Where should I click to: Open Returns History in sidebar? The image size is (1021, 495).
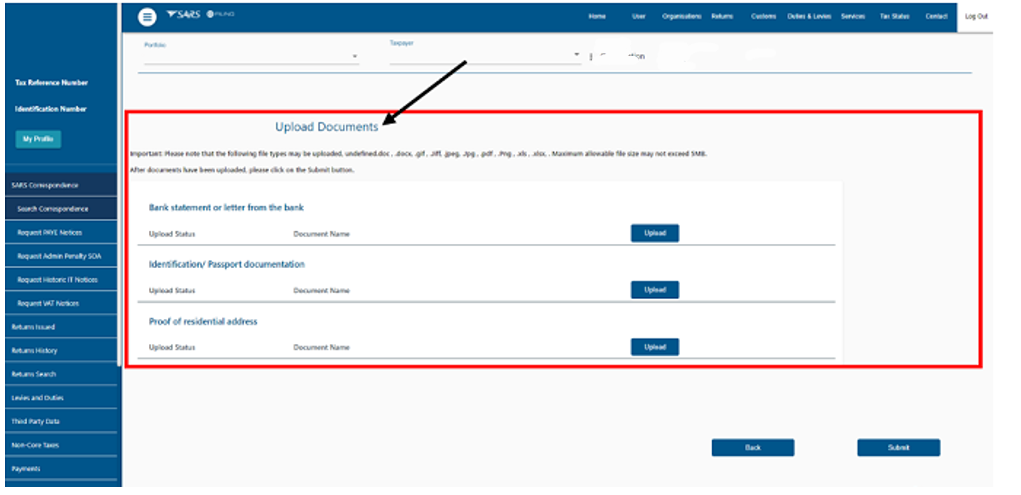click(35, 351)
